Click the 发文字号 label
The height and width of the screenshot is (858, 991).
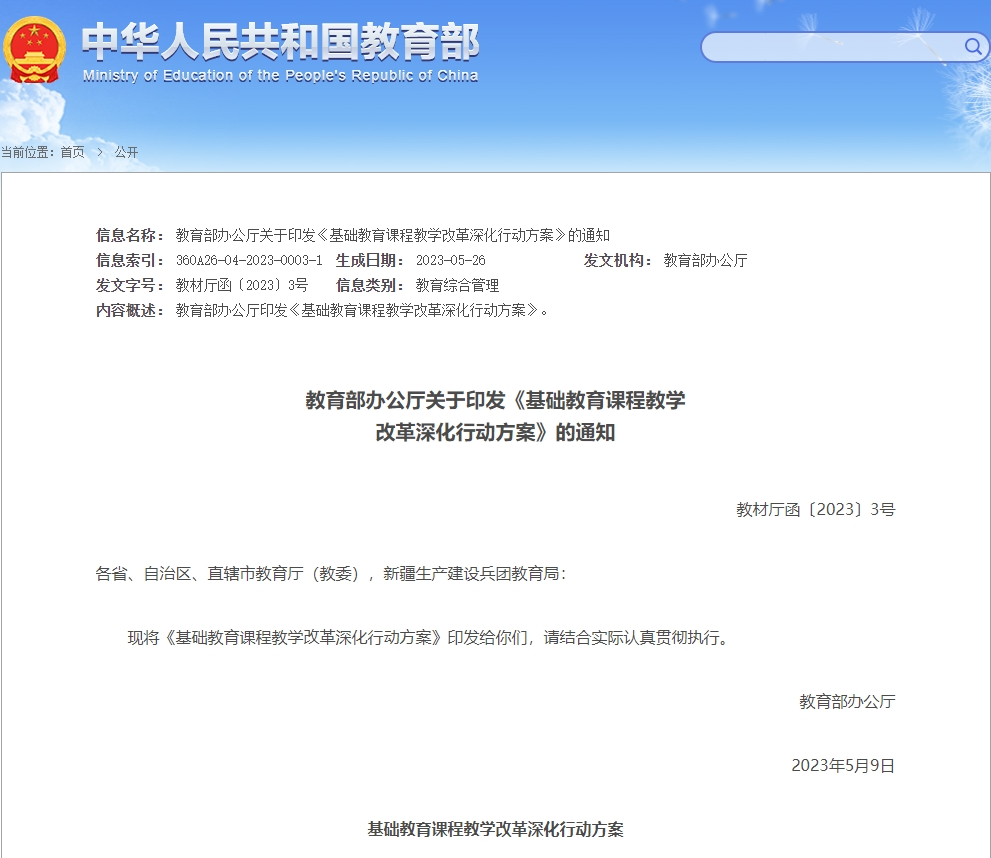(x=130, y=286)
